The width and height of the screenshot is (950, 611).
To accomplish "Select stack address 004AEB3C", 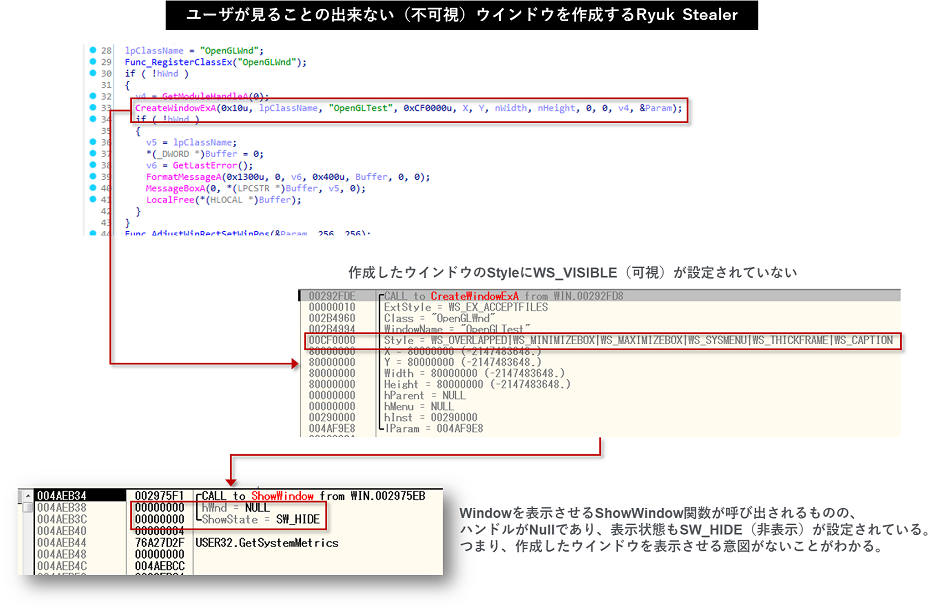I will 62,519.
